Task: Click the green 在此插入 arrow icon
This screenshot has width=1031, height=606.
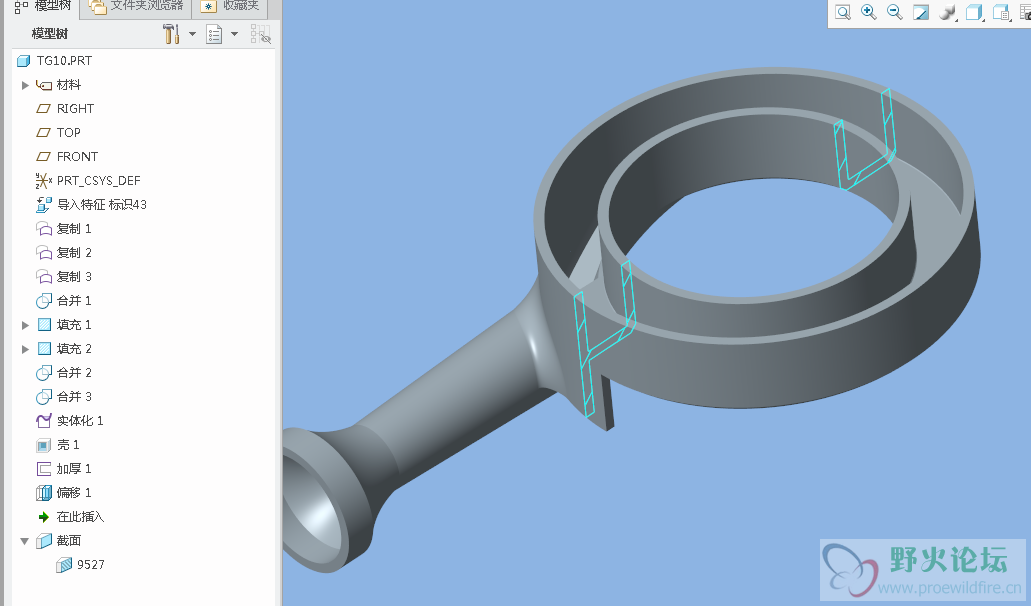Action: (43, 517)
